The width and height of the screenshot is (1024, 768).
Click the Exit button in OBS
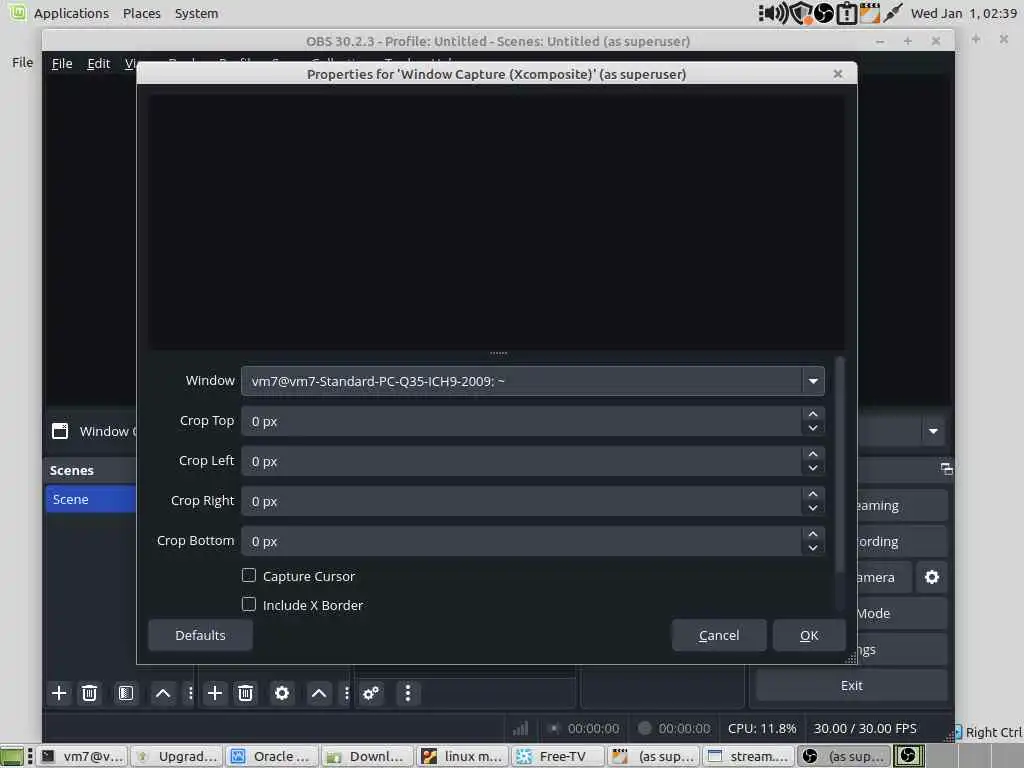(x=852, y=686)
